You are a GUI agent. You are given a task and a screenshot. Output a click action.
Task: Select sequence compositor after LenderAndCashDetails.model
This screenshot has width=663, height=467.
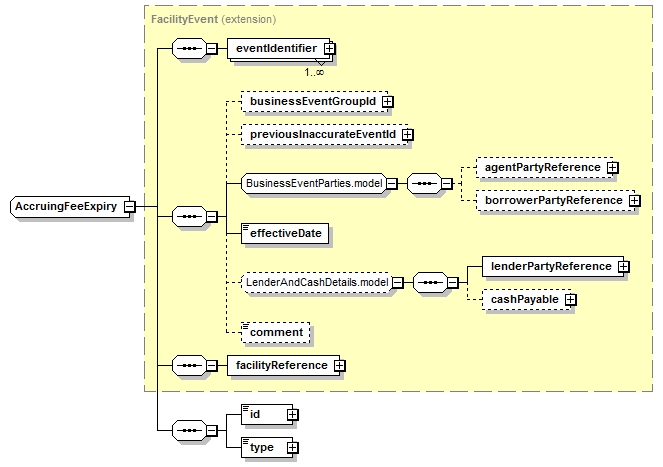click(430, 283)
